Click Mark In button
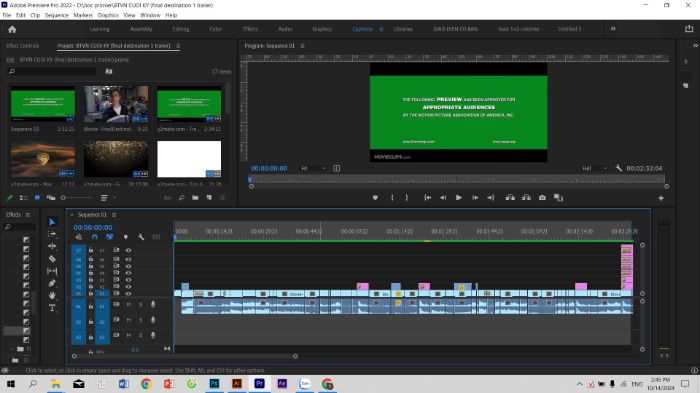The image size is (700, 393). 392,198
